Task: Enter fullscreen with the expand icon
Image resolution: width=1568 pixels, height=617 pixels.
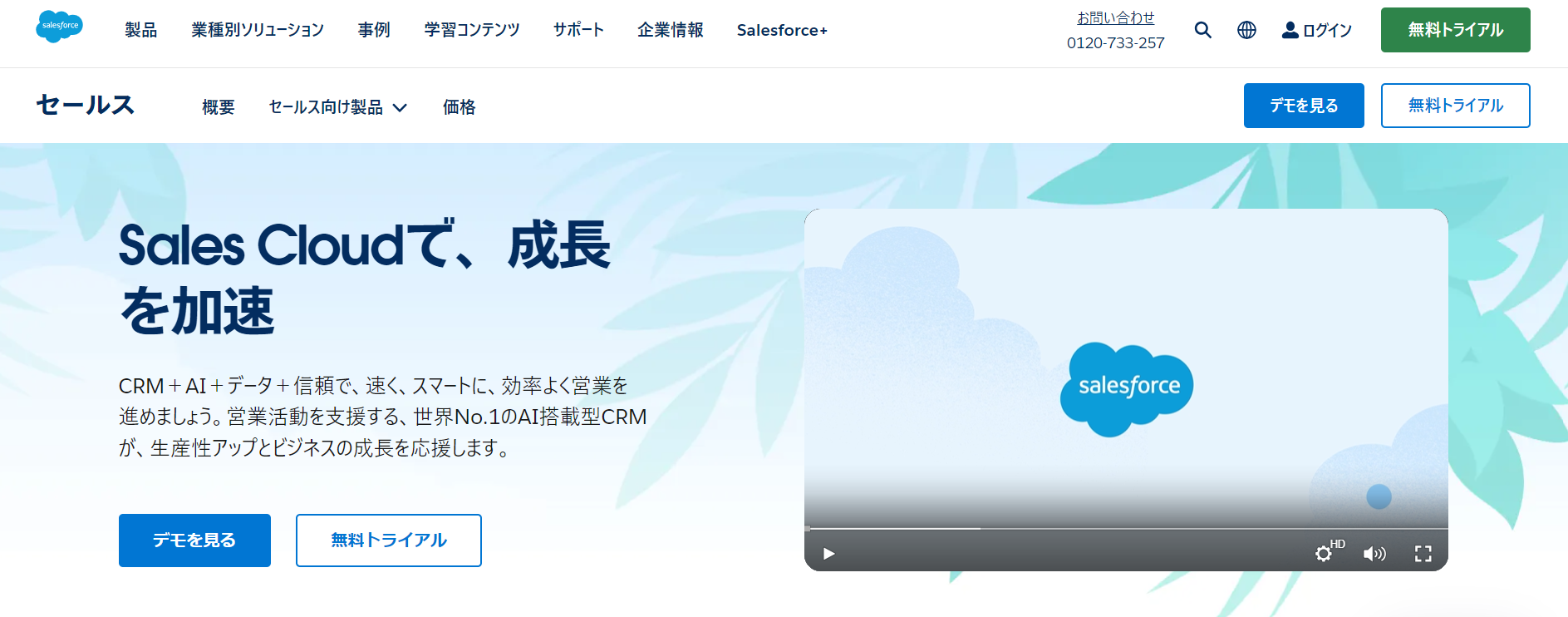Action: point(1423,554)
